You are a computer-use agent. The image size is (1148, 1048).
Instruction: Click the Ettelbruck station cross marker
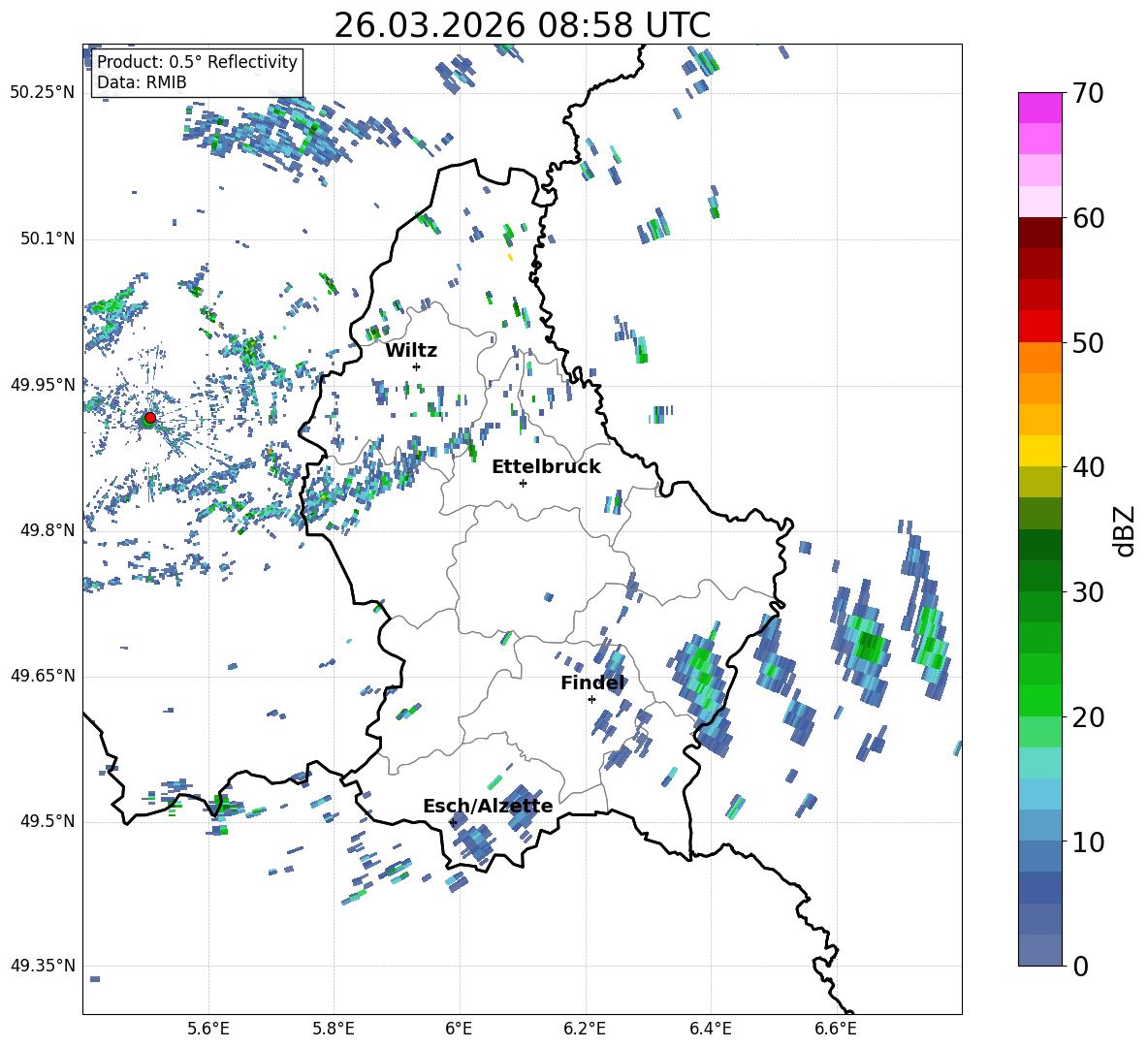tap(523, 483)
